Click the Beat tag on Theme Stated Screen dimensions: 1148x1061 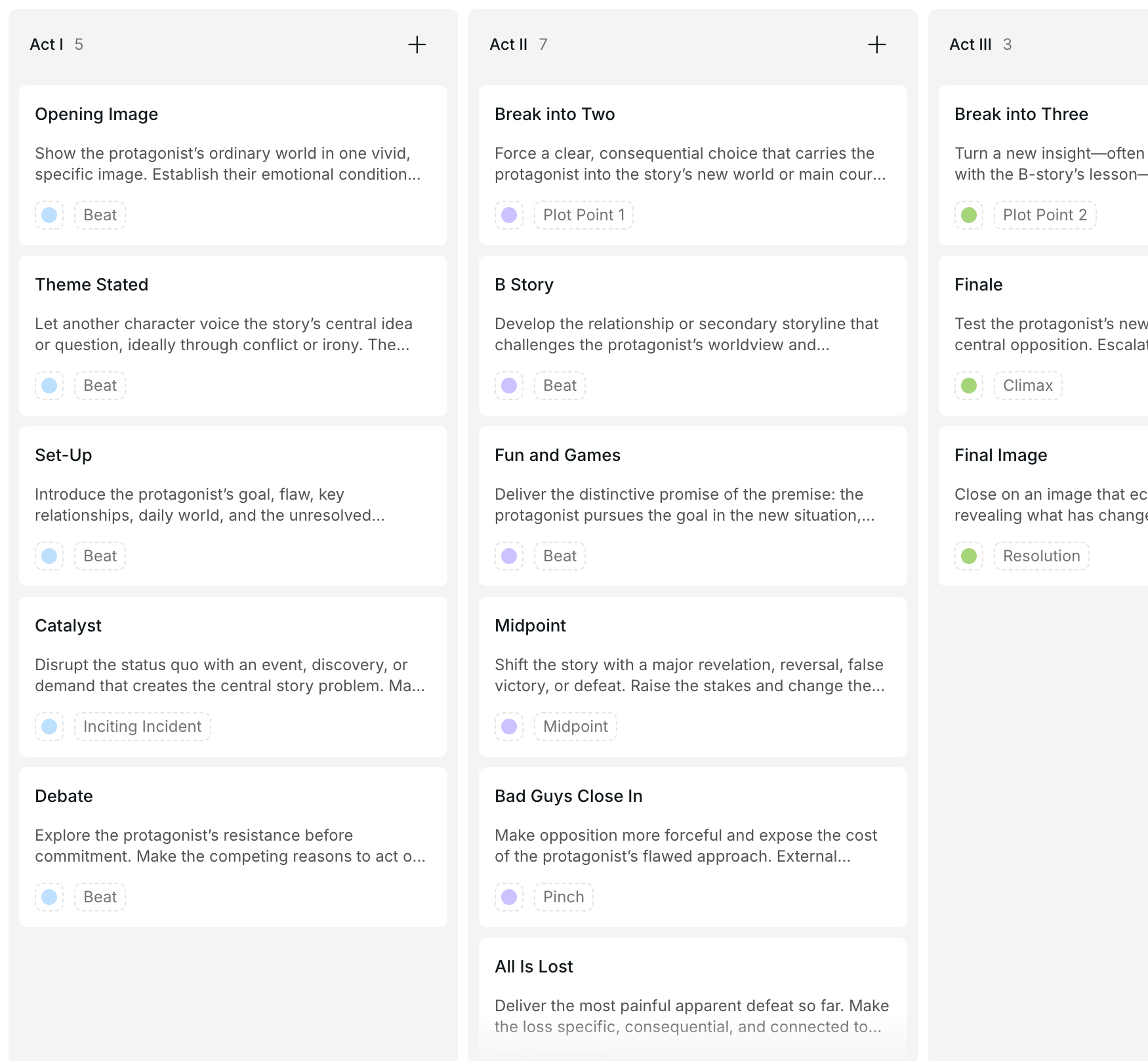click(100, 386)
